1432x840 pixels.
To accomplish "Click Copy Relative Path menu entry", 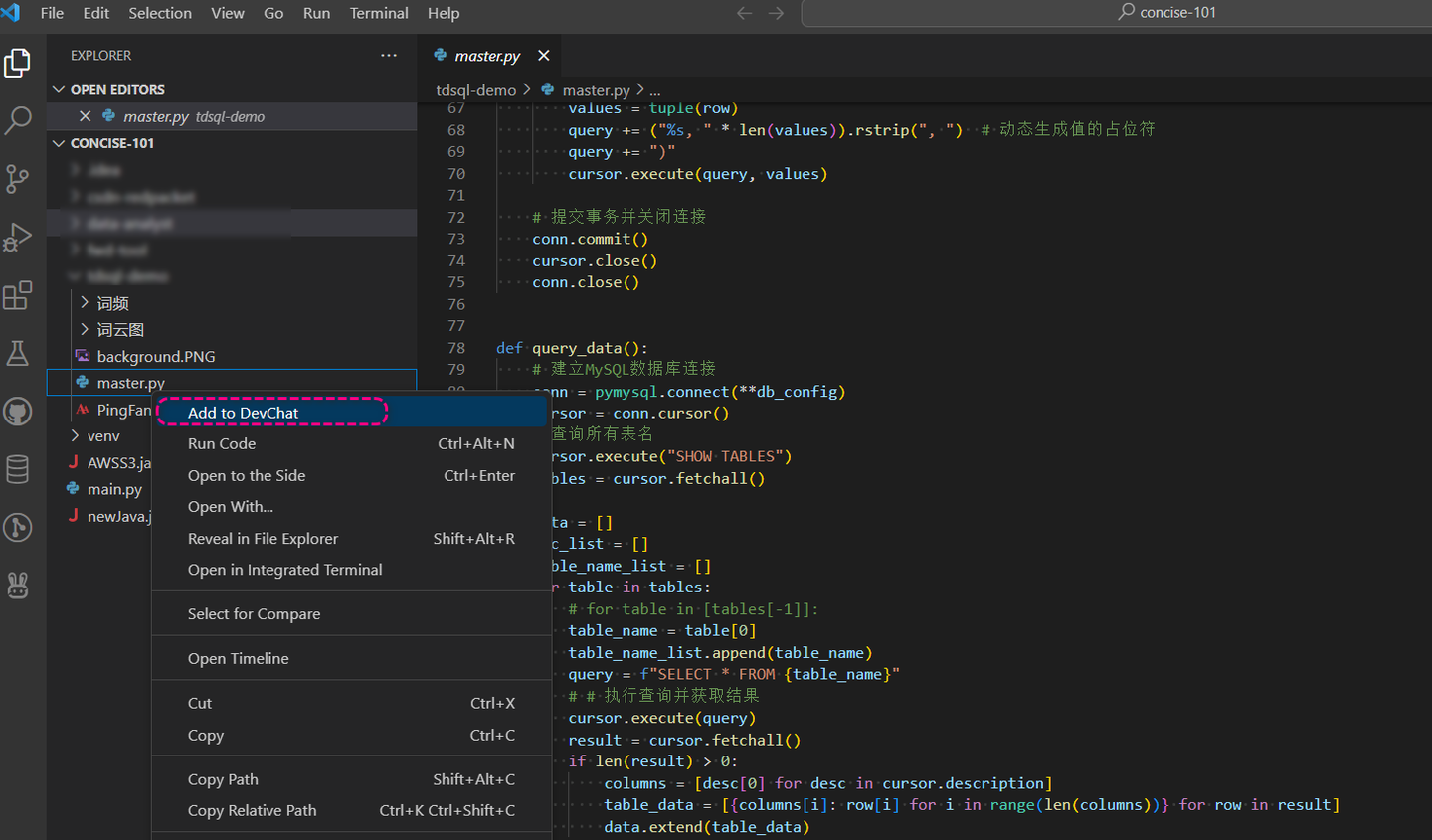I will click(x=253, y=811).
